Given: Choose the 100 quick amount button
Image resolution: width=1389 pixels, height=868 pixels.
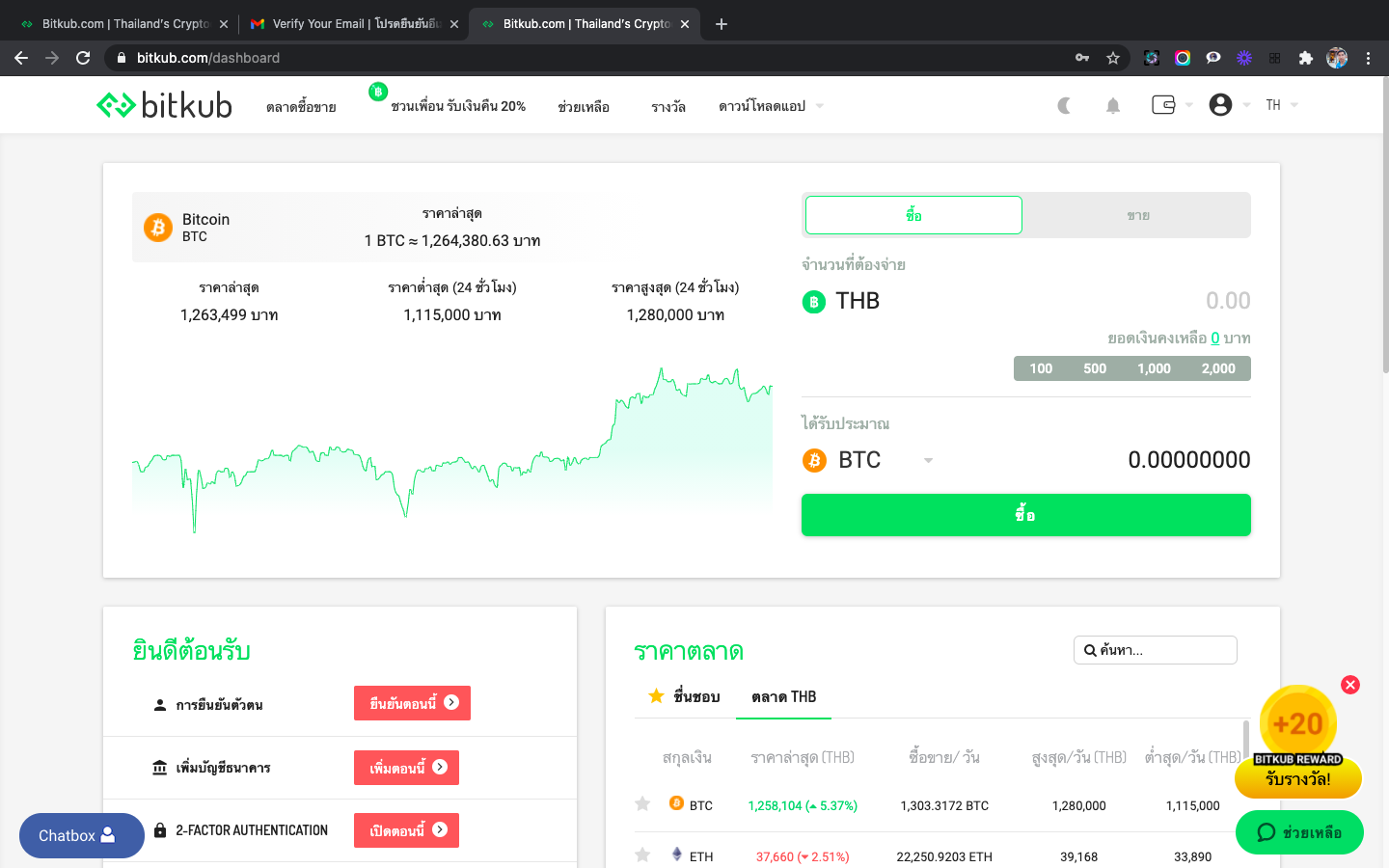Looking at the screenshot, I should [x=1041, y=368].
